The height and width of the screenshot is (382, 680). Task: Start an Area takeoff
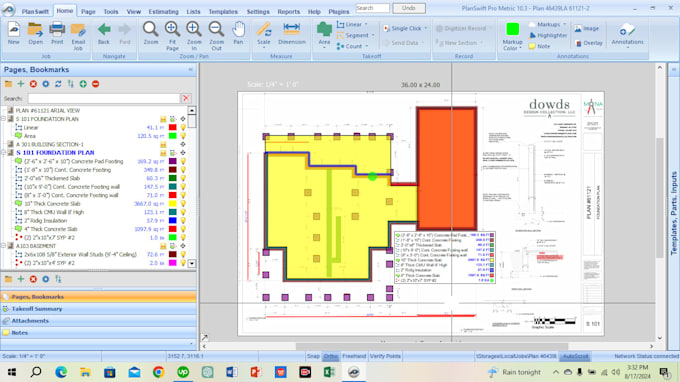point(324,33)
